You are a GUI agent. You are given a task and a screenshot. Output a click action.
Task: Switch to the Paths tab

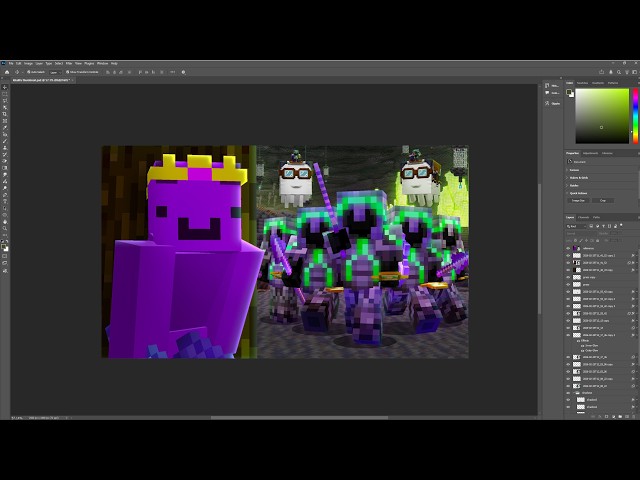coord(596,218)
